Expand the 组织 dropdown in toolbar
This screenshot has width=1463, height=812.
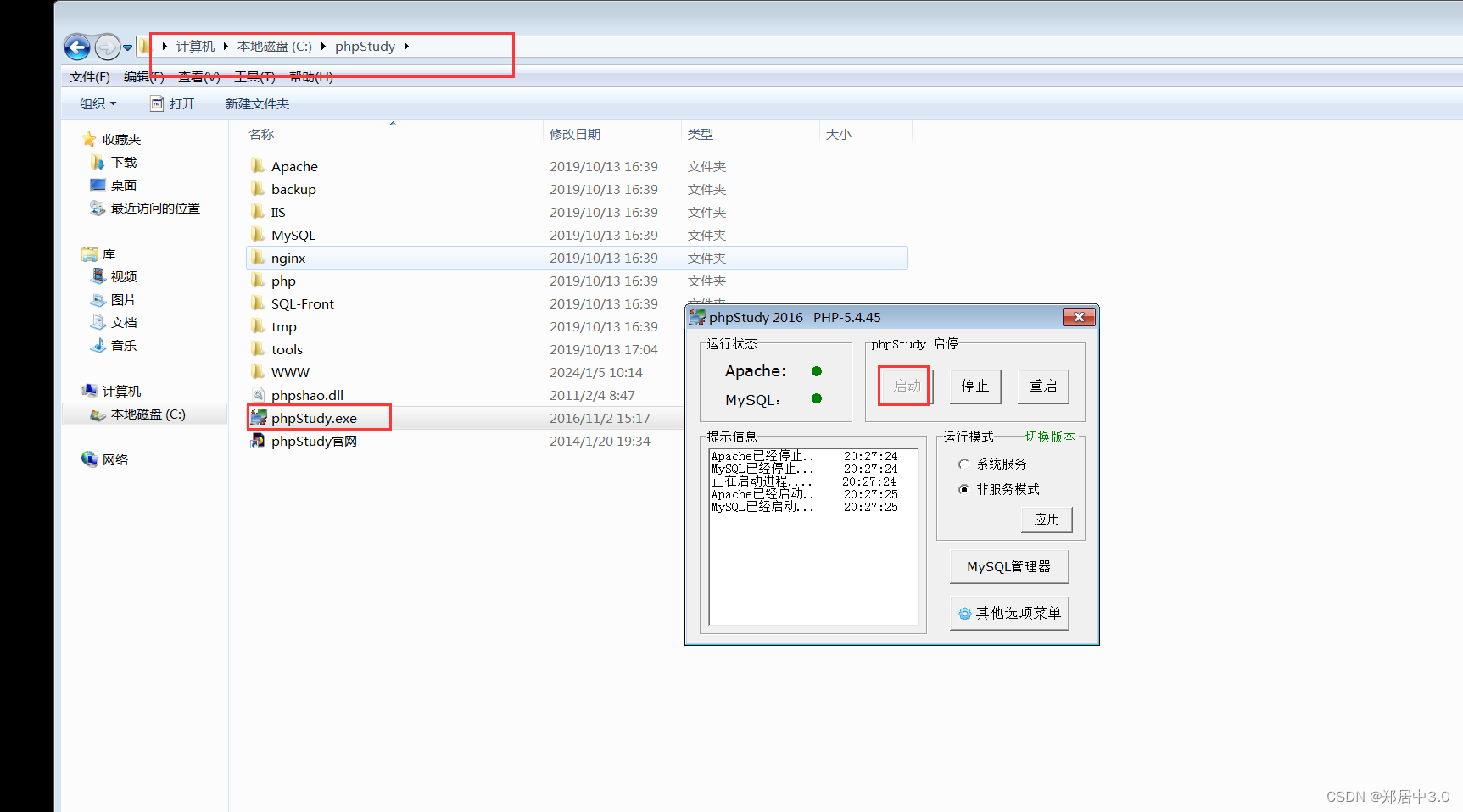point(98,103)
